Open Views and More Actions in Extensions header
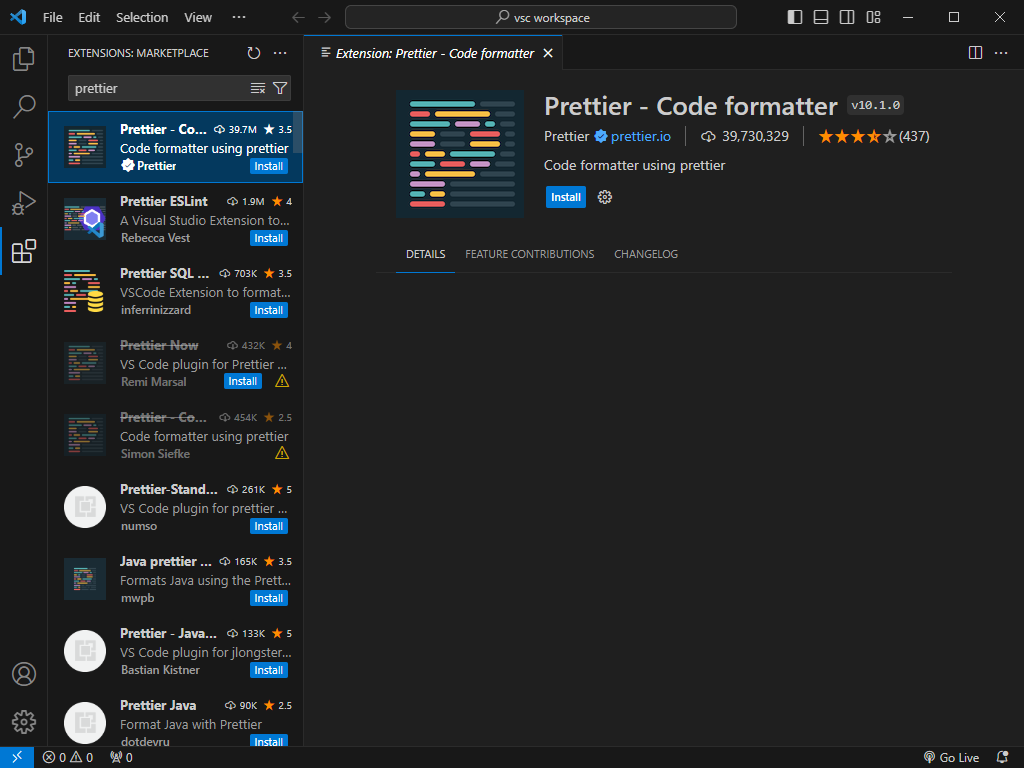 (280, 53)
